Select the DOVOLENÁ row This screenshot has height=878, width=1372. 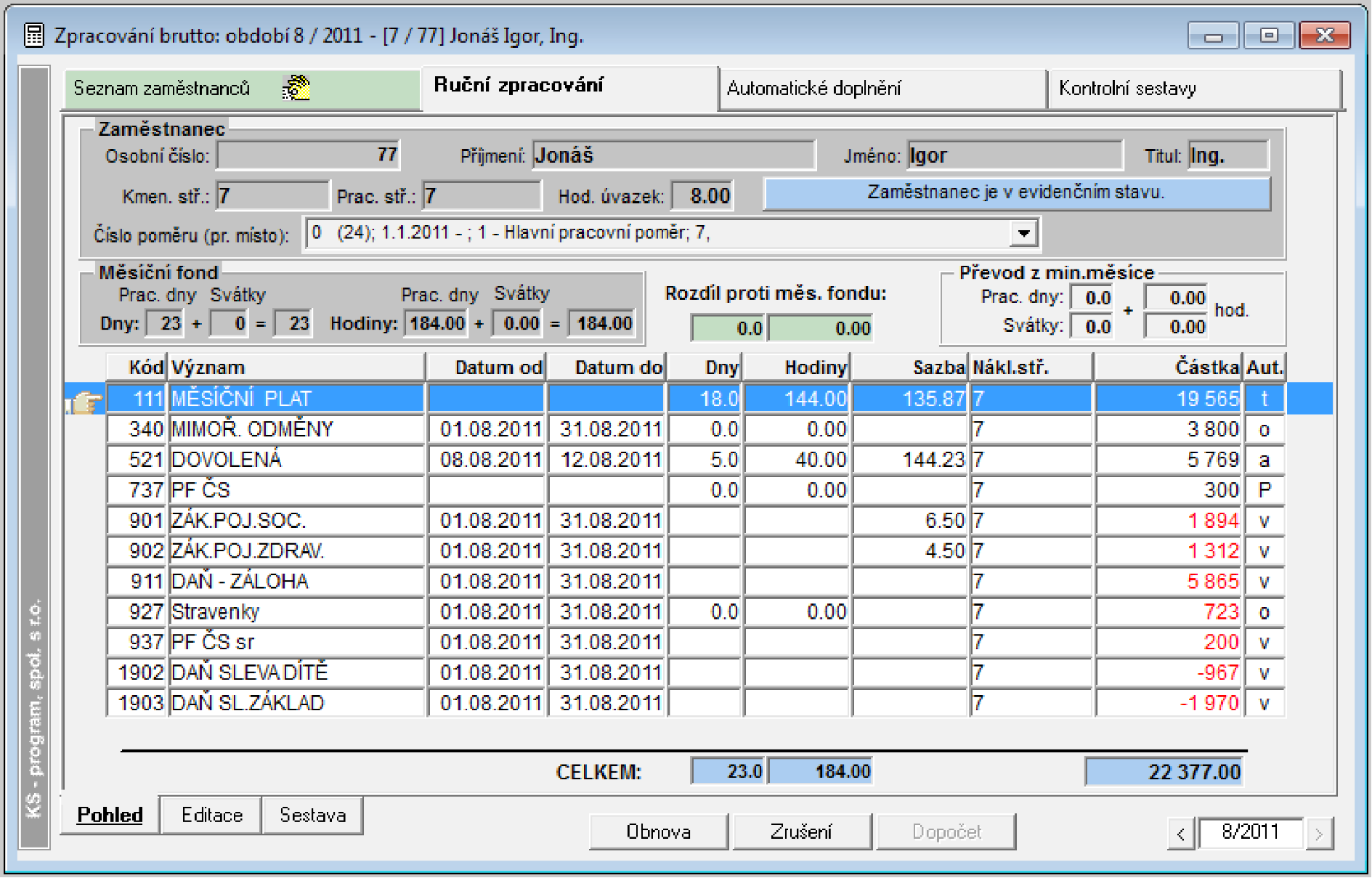[697, 460]
